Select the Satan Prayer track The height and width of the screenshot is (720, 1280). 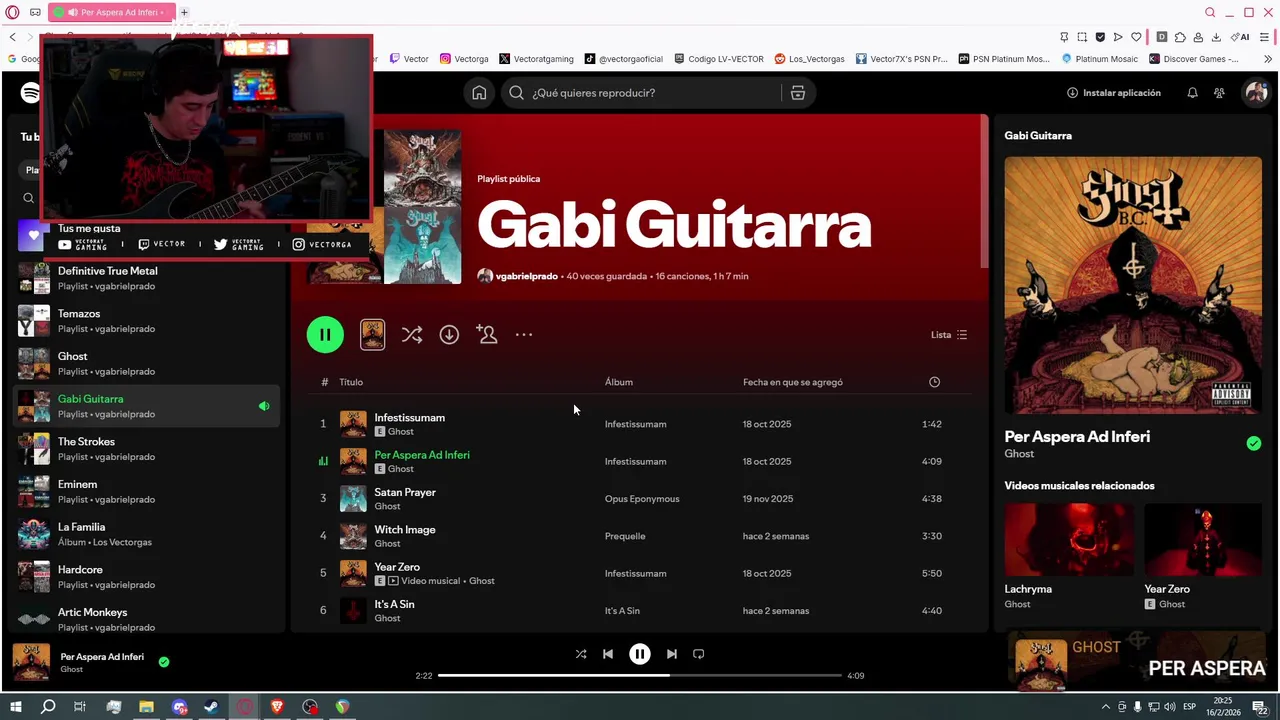tap(640, 499)
